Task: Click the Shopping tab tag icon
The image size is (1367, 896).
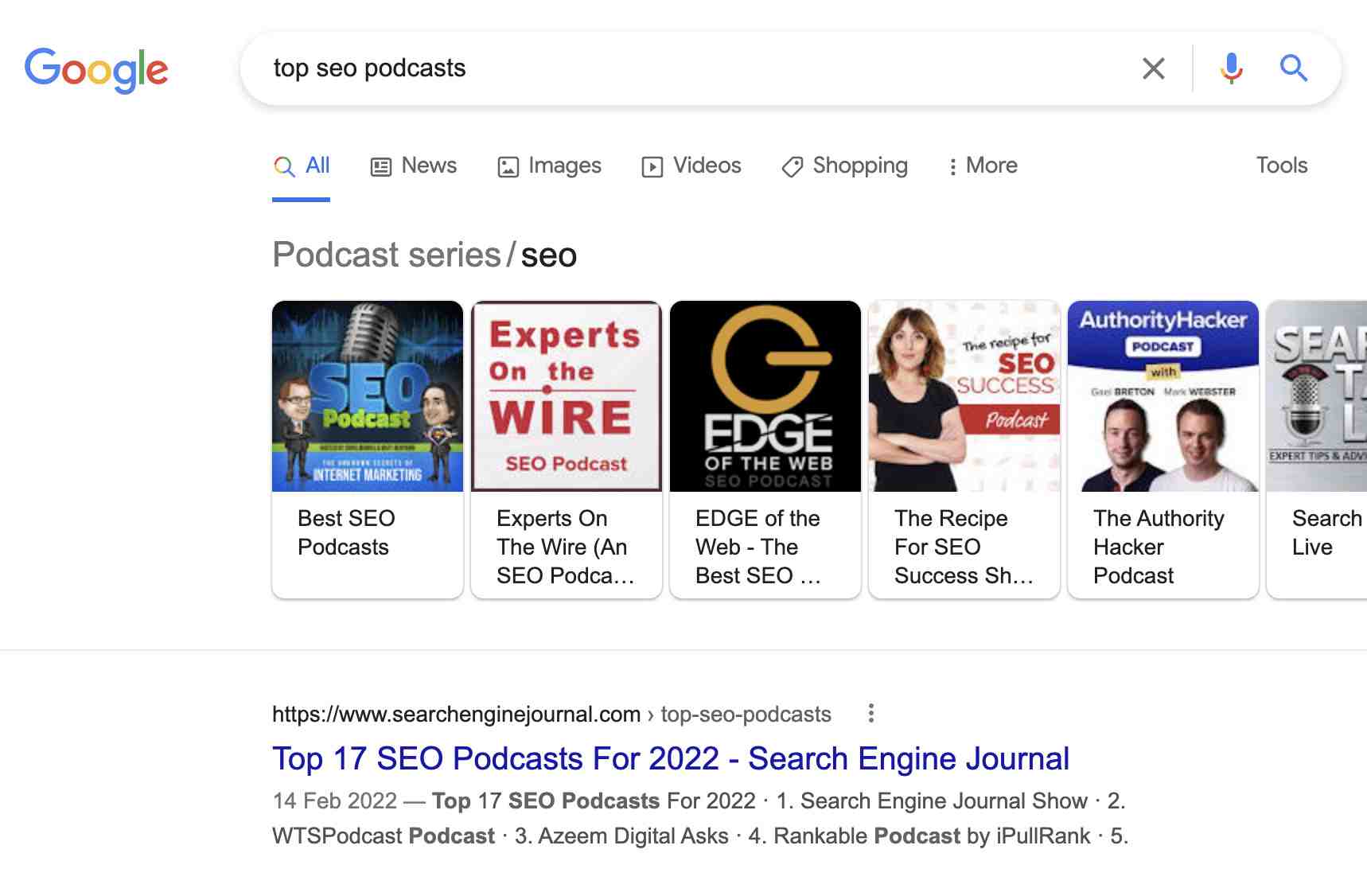Action: (x=791, y=166)
